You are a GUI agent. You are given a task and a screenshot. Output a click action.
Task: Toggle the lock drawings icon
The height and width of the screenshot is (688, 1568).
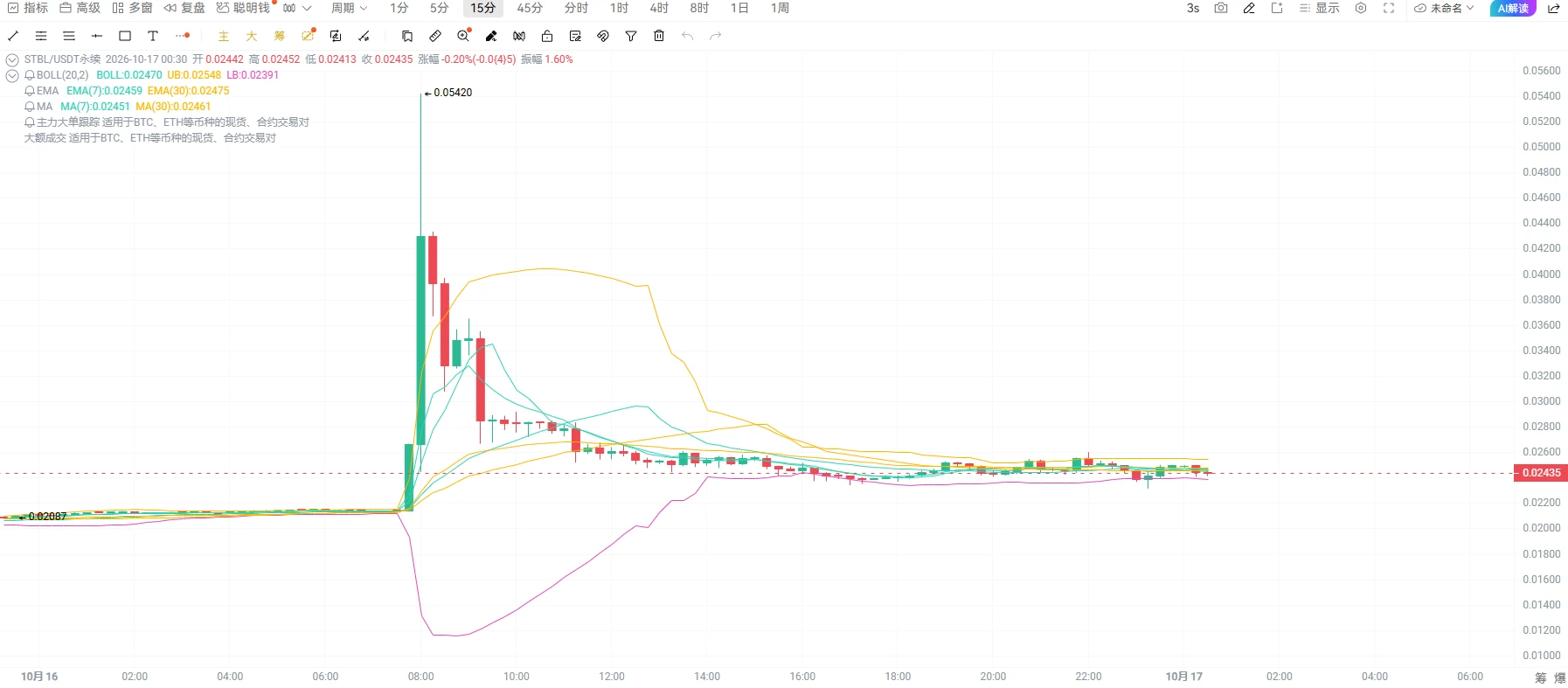coord(547,36)
